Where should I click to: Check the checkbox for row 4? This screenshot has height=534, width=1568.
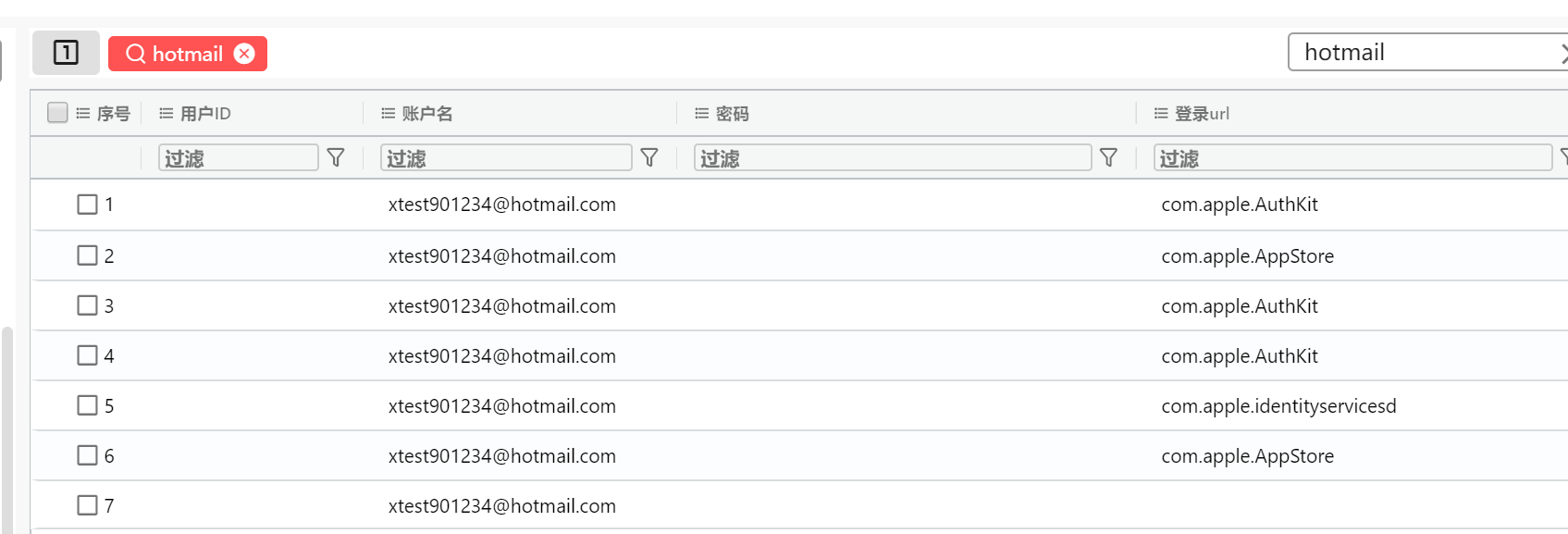[87, 355]
